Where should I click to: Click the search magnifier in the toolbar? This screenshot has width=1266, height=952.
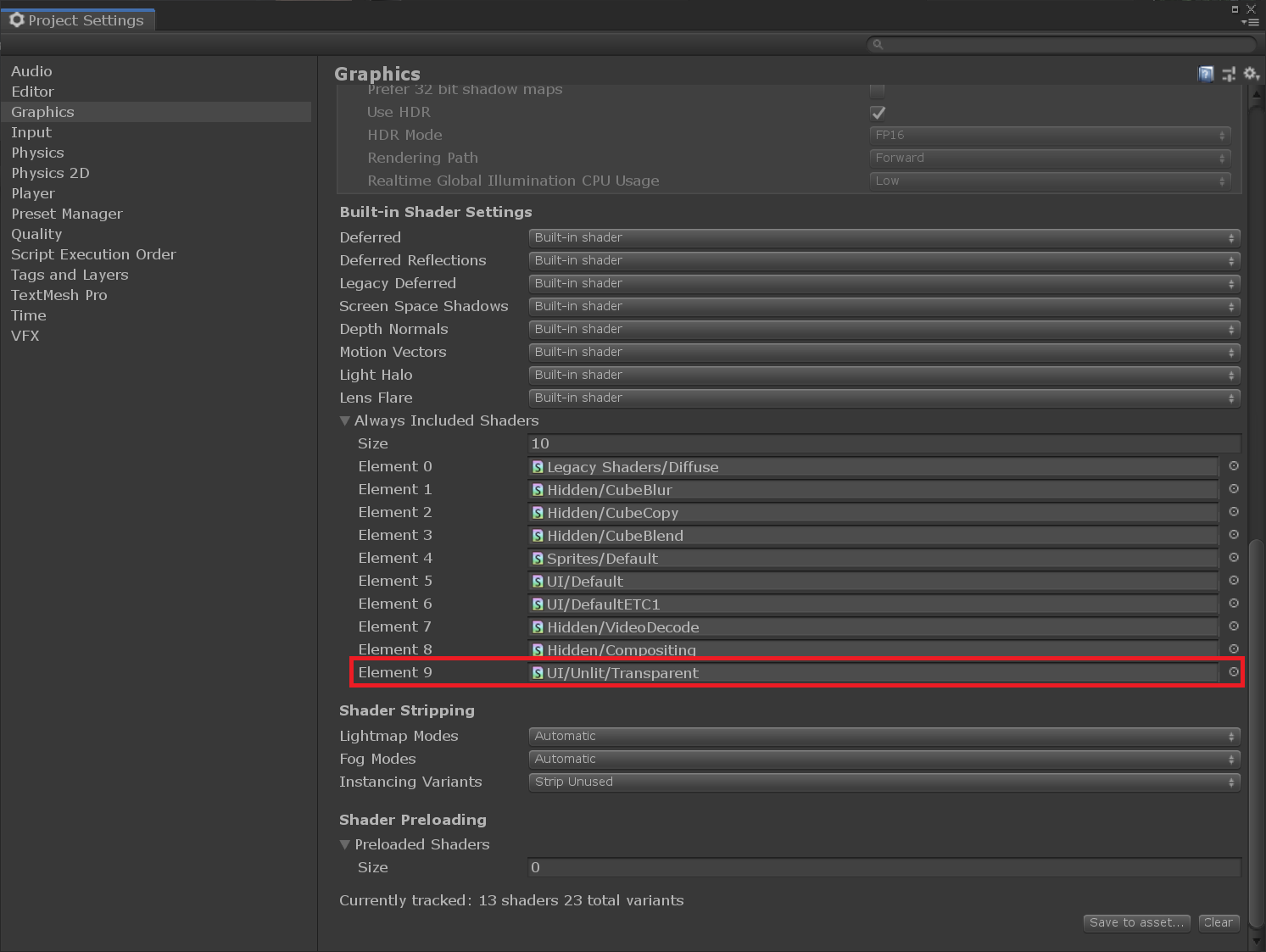(878, 44)
